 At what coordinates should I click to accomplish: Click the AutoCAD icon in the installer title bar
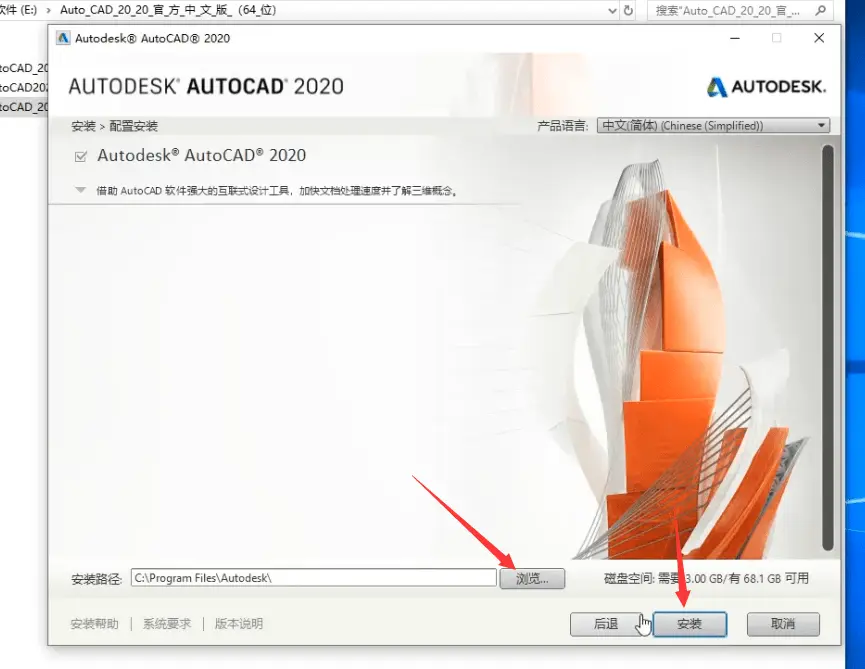[x=63, y=38]
